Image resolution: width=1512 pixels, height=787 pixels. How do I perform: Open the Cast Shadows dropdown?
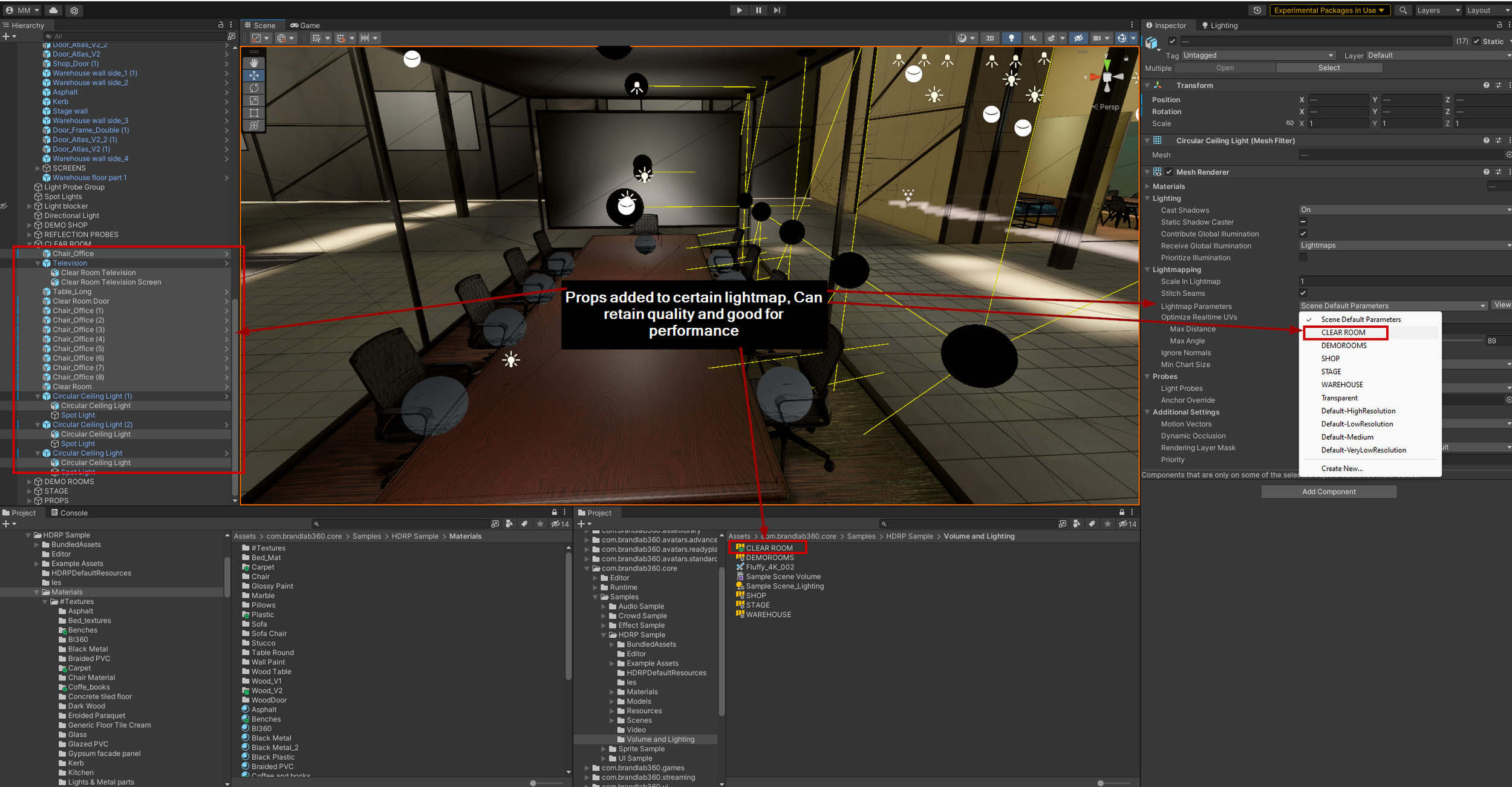click(1403, 210)
